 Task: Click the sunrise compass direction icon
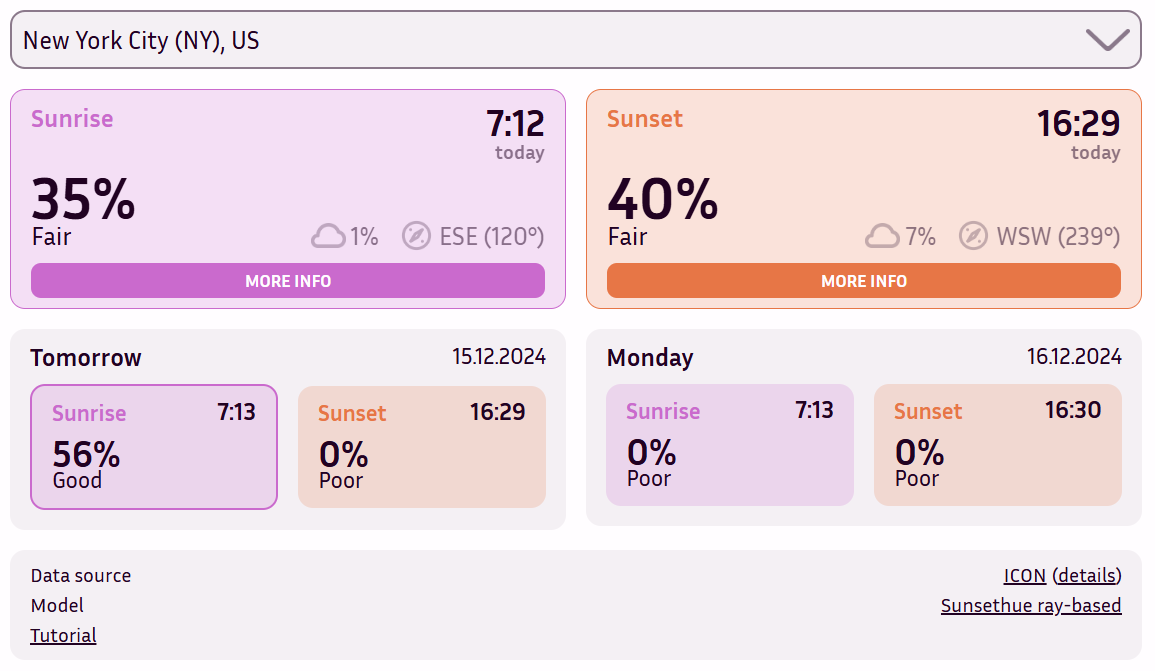(x=416, y=236)
